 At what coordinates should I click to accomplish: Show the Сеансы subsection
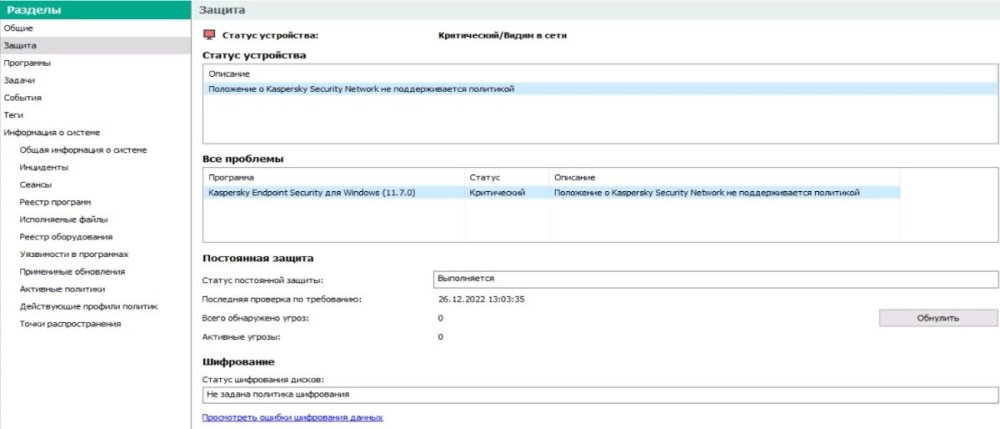36,185
